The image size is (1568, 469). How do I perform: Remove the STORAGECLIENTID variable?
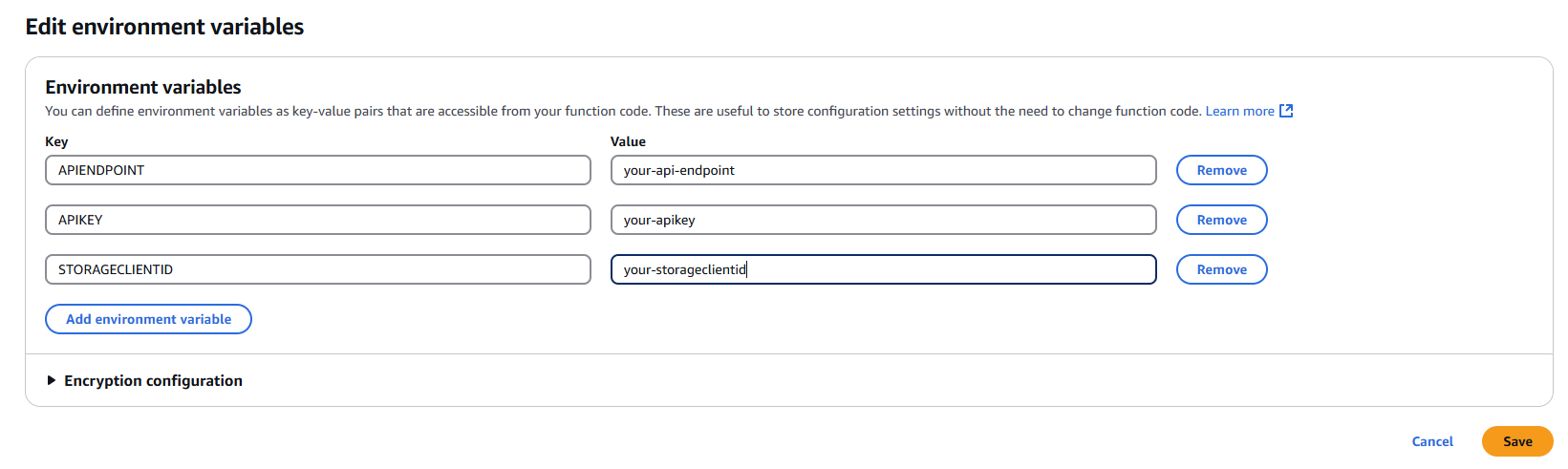click(1221, 269)
